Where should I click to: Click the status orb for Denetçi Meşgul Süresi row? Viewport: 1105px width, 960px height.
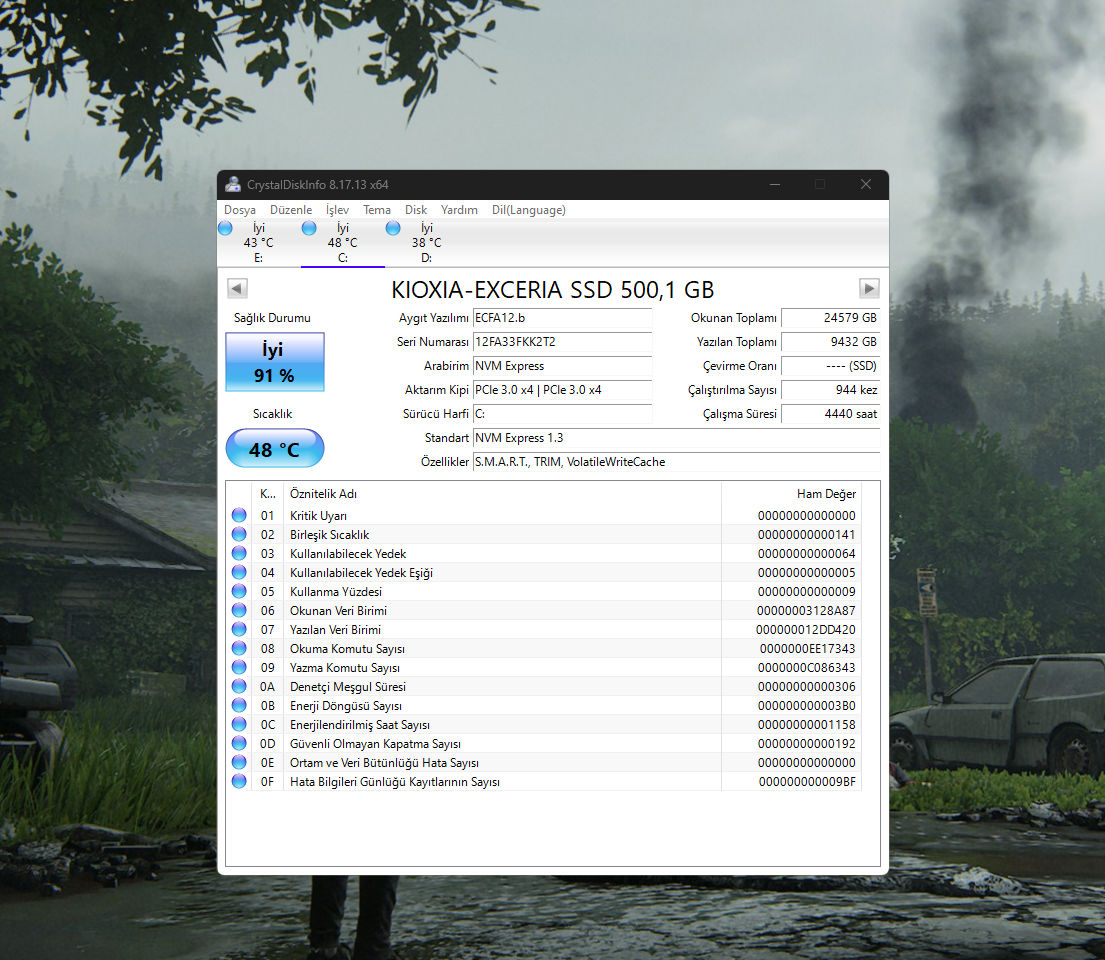coord(240,687)
